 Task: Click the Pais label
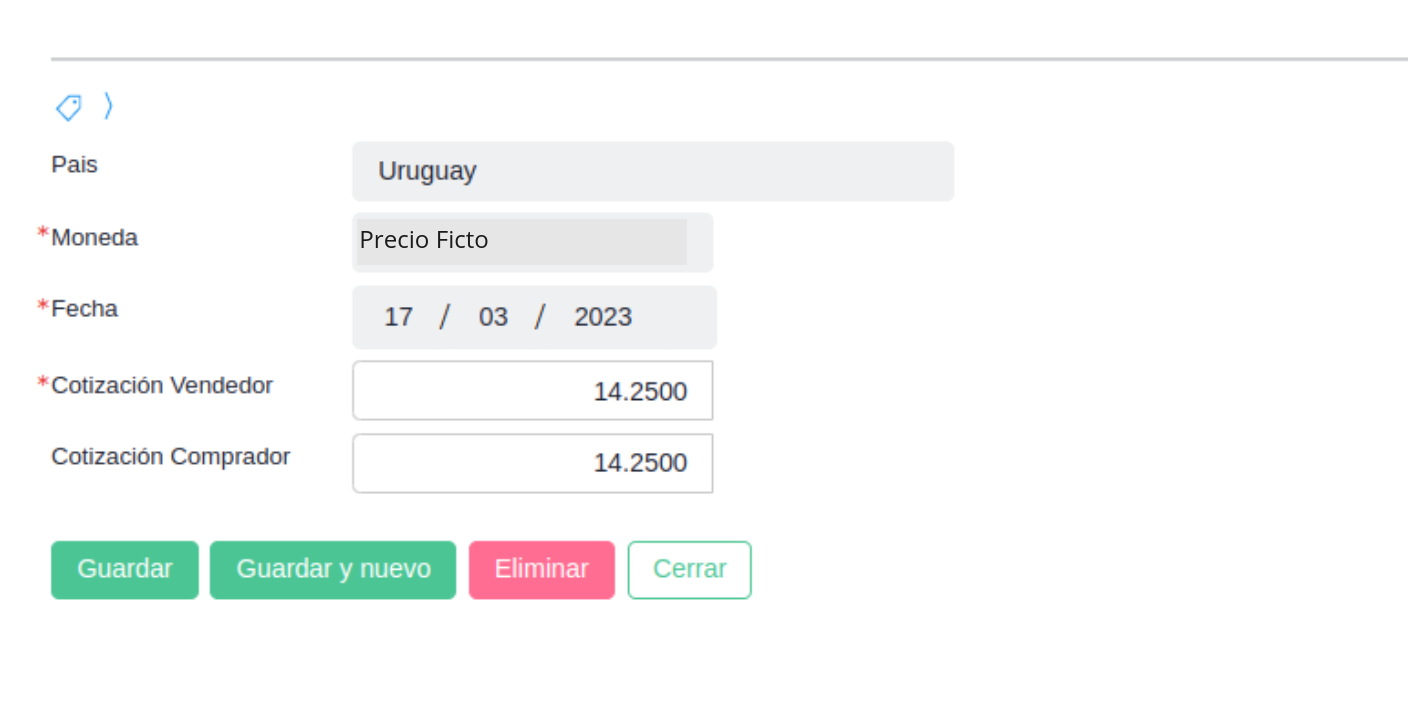pyautogui.click(x=75, y=164)
